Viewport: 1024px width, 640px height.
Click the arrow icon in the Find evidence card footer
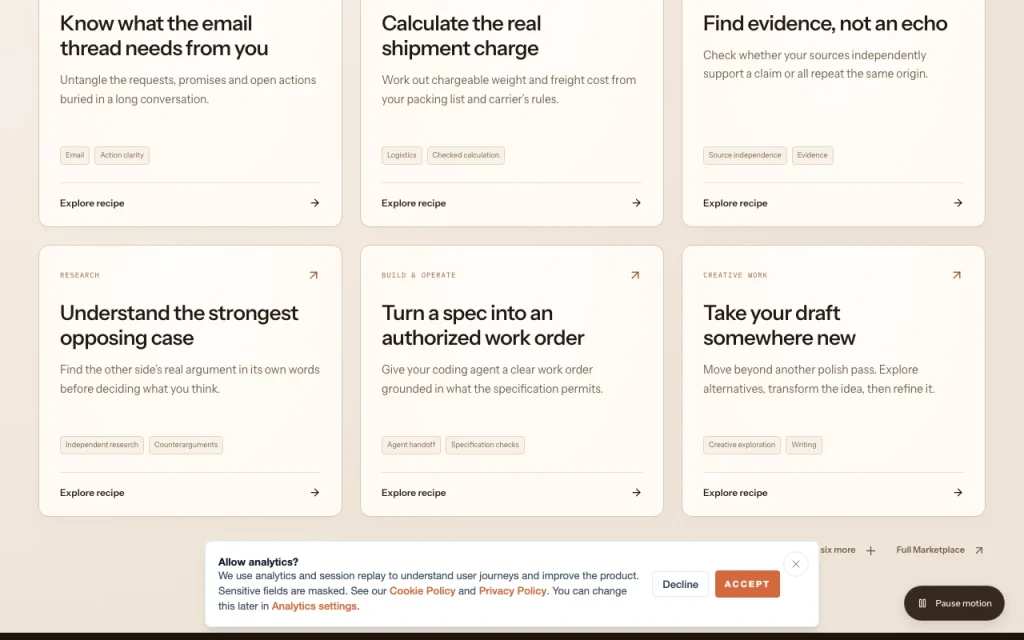[958, 203]
